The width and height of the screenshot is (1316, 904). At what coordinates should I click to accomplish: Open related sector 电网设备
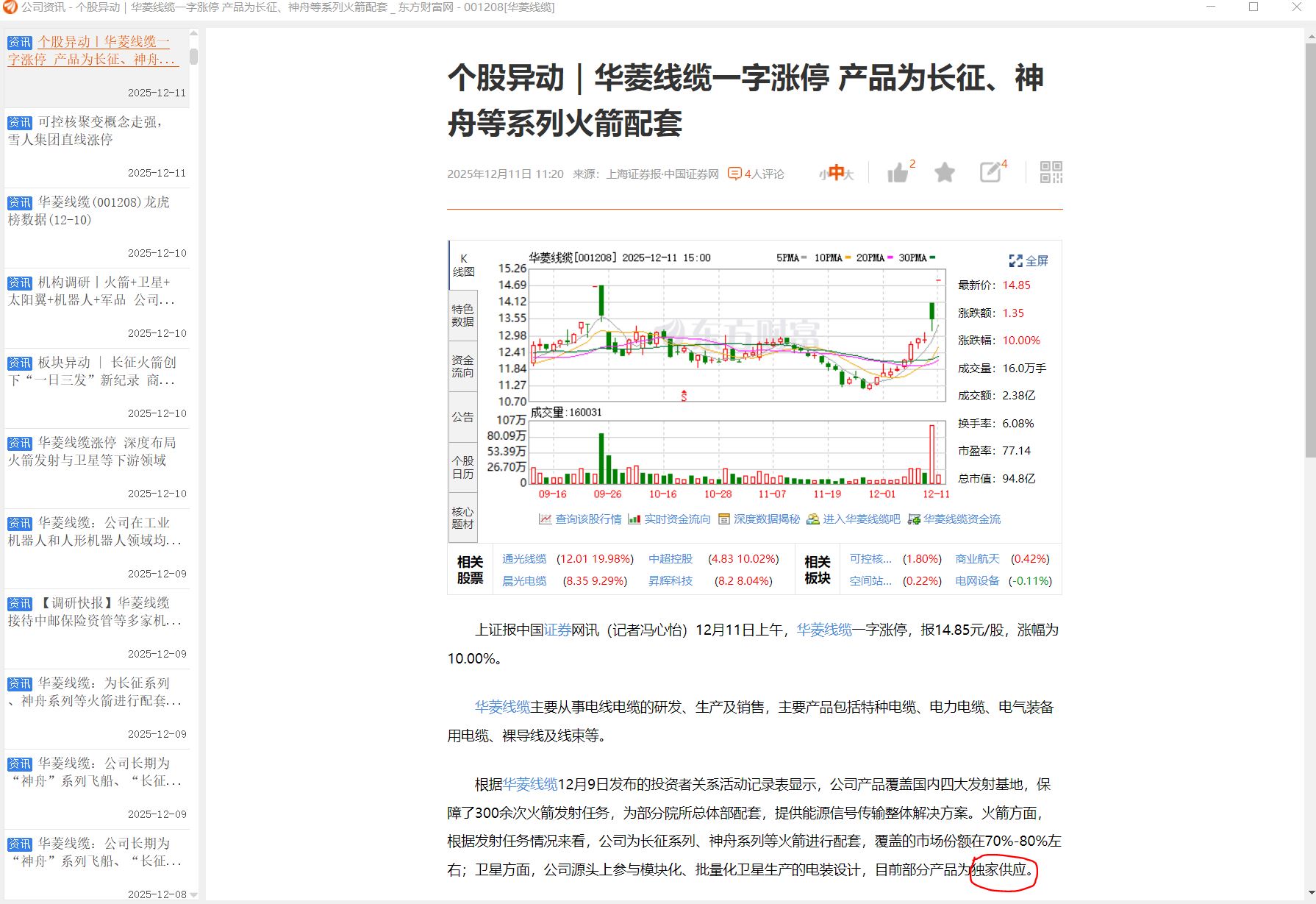pos(977,581)
